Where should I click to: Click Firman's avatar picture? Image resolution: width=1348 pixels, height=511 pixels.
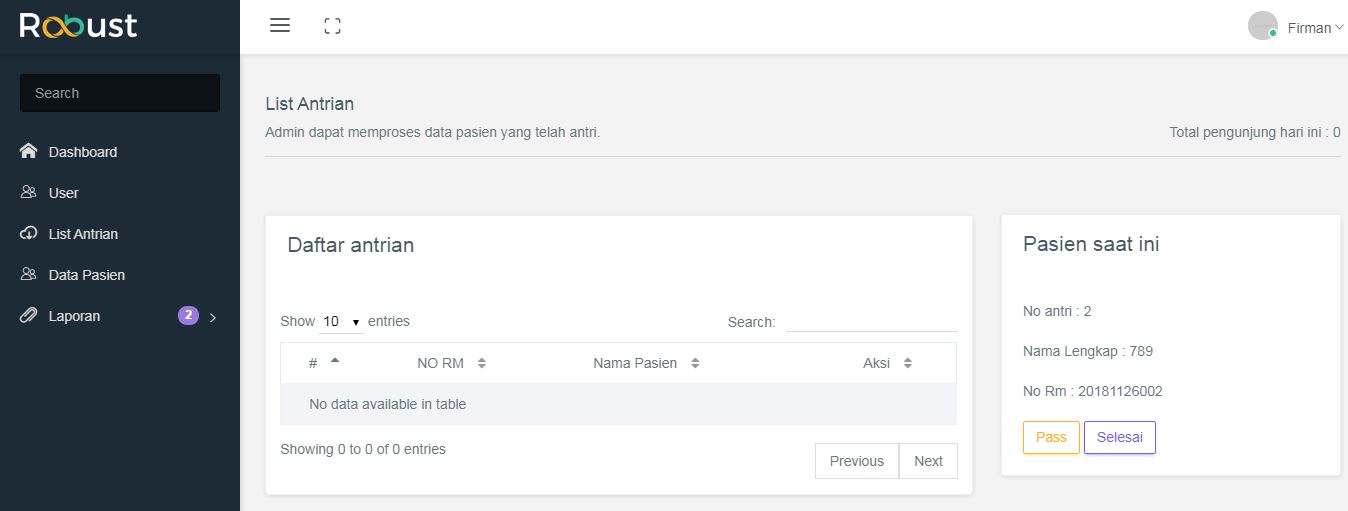point(1263,26)
